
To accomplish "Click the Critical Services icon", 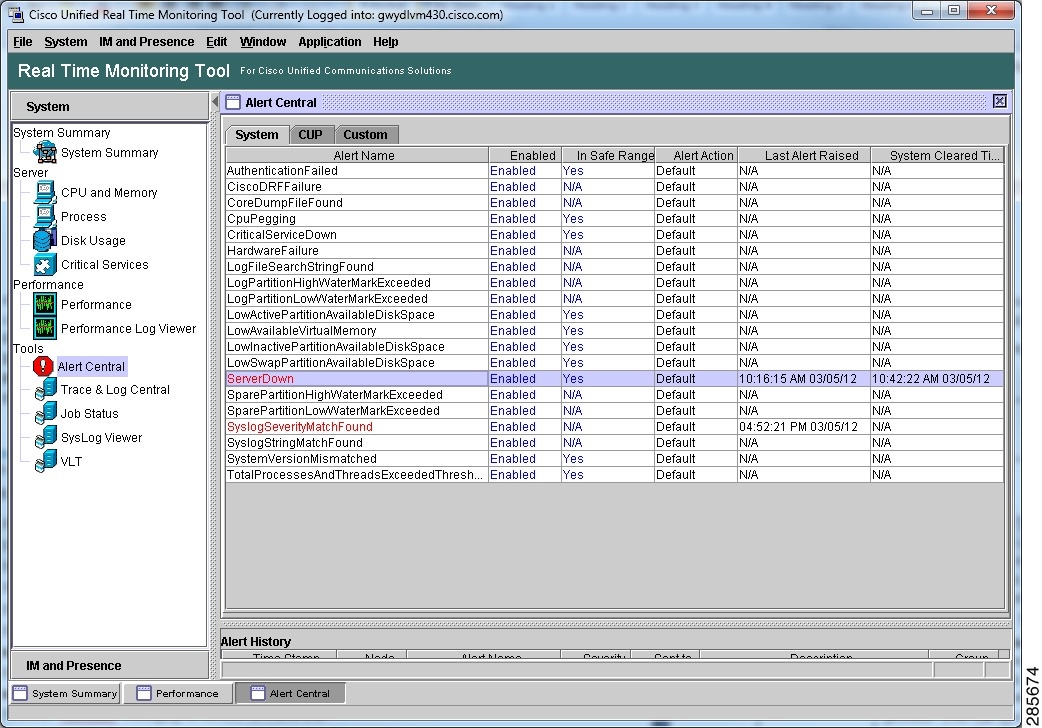I will pyautogui.click(x=45, y=265).
